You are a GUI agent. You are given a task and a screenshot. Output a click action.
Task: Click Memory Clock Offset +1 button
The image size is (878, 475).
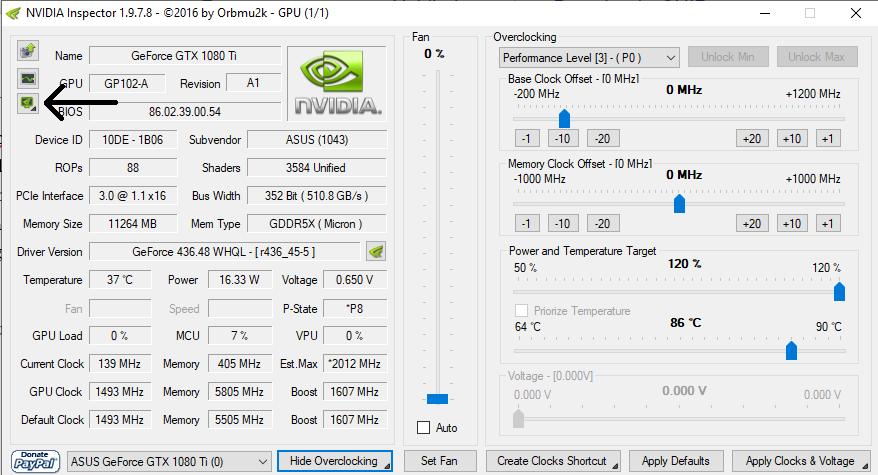828,223
